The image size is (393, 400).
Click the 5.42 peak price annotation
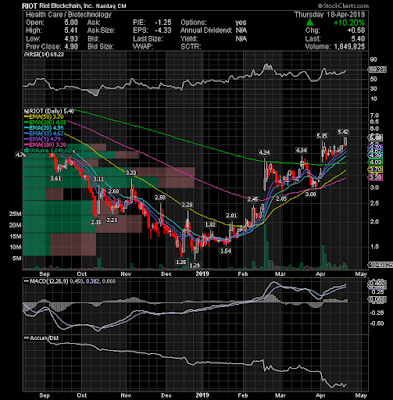[x=343, y=132]
